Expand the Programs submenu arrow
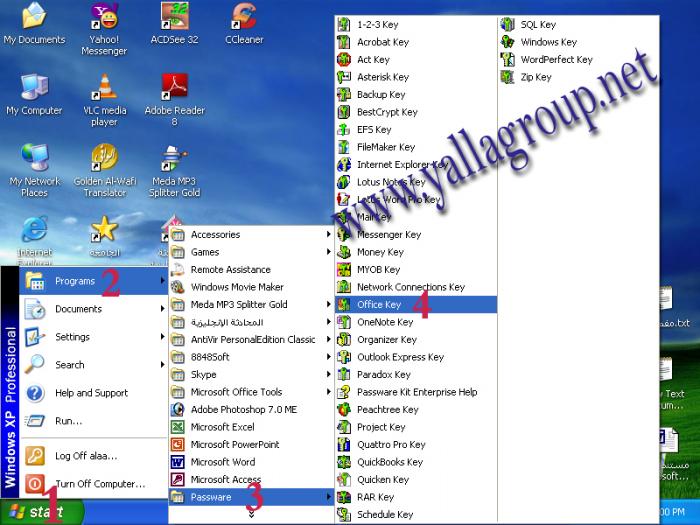 (162, 281)
